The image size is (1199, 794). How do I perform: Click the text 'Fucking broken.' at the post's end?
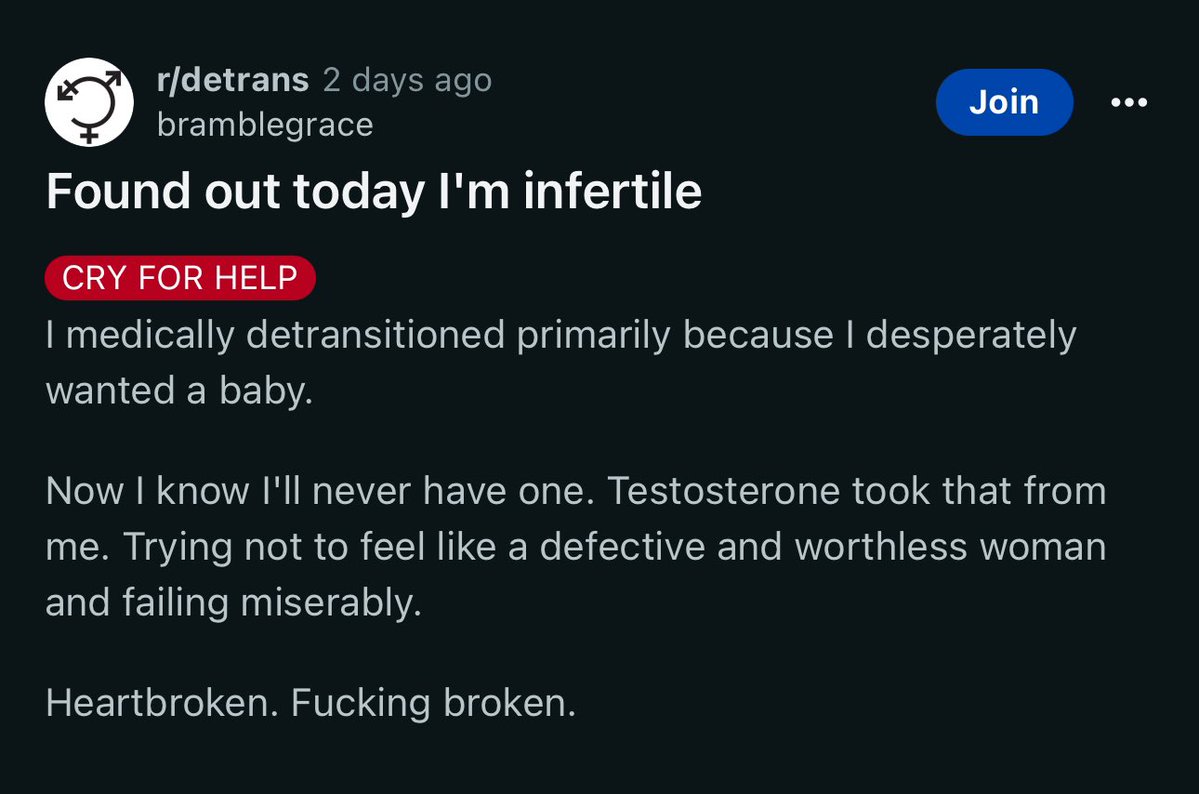coord(433,704)
